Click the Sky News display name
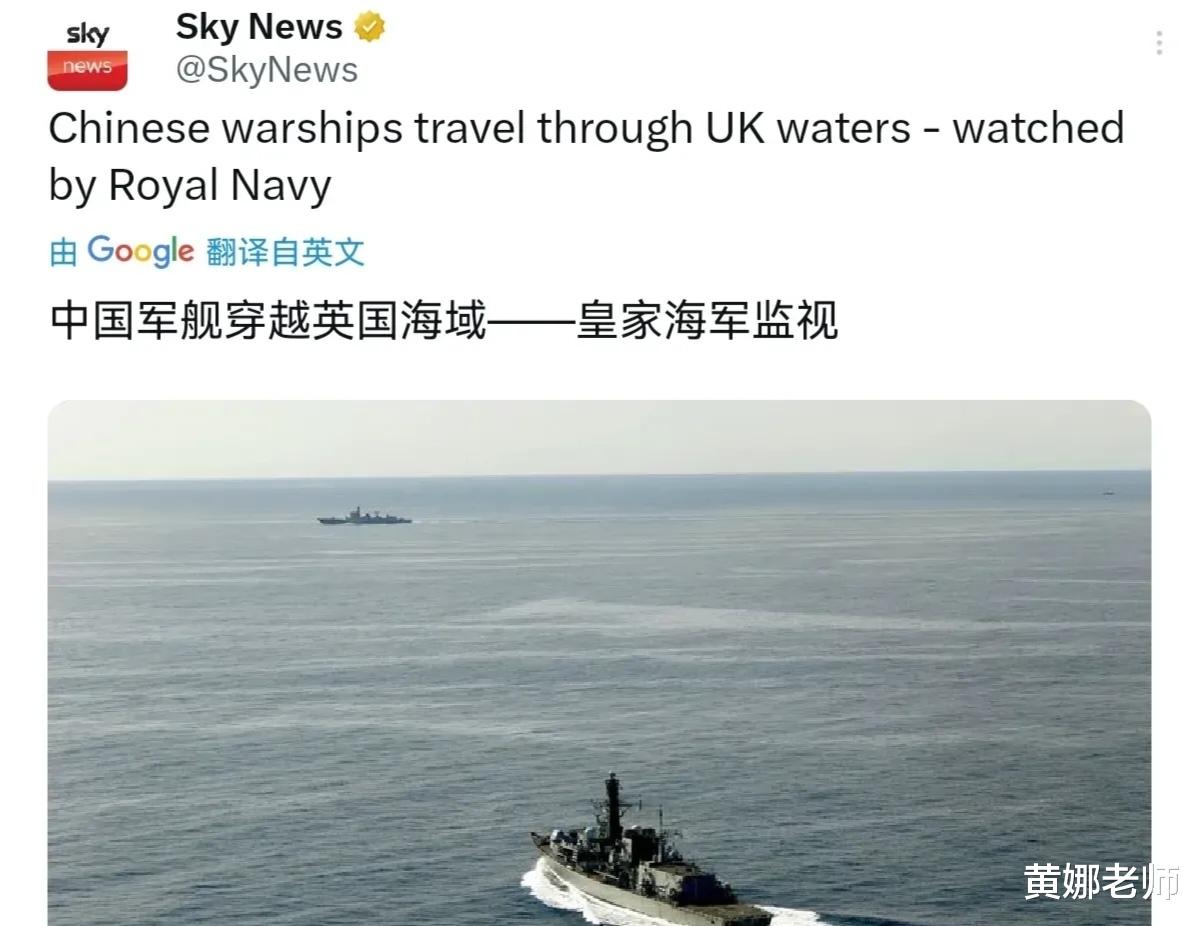The width and height of the screenshot is (1199, 926). tap(259, 28)
